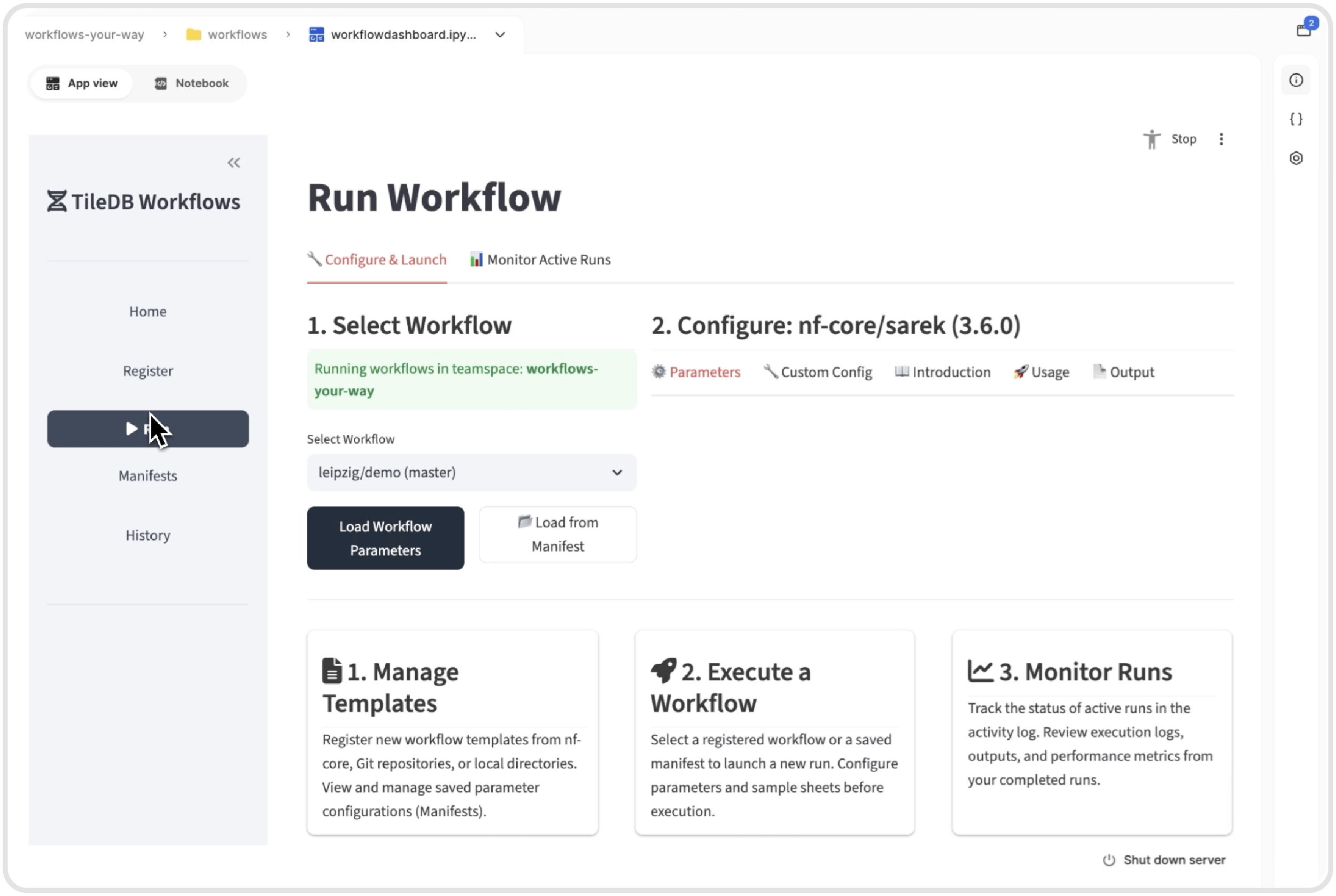This screenshot has width=1336, height=896.
Task: Click the hexagon settings icon on right
Action: click(x=1295, y=158)
